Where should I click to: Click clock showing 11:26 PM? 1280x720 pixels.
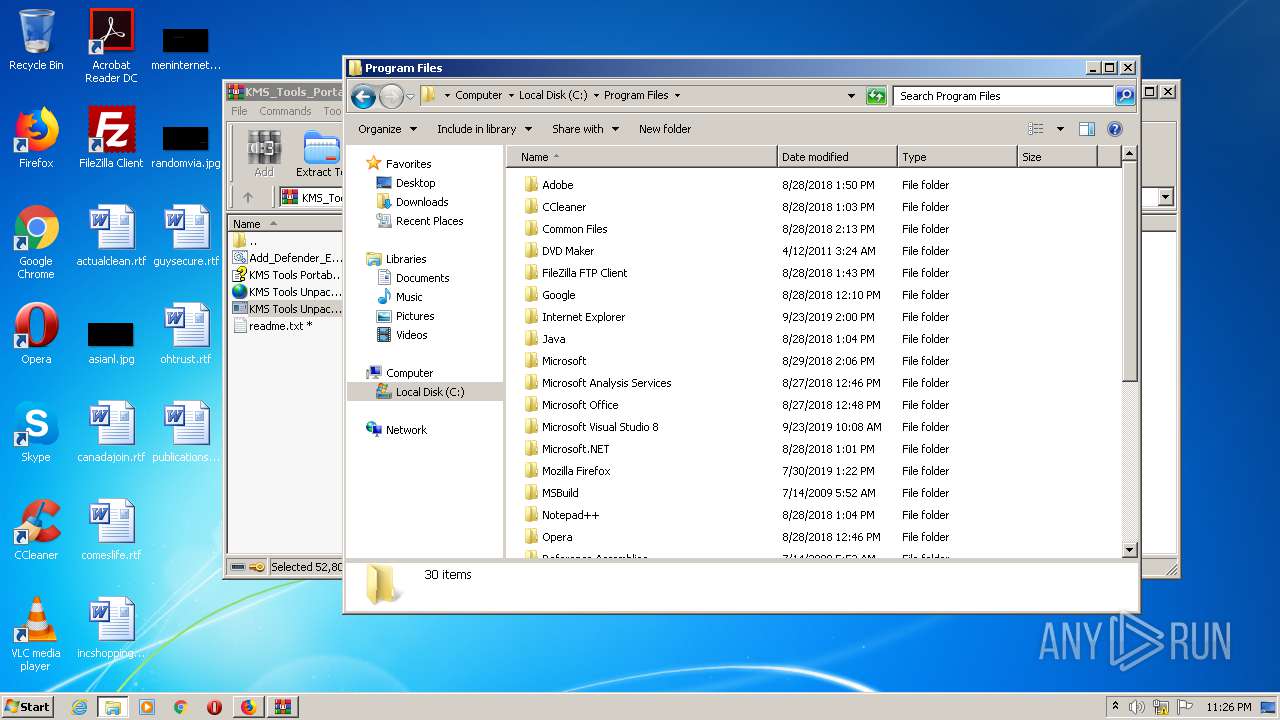coord(1228,707)
